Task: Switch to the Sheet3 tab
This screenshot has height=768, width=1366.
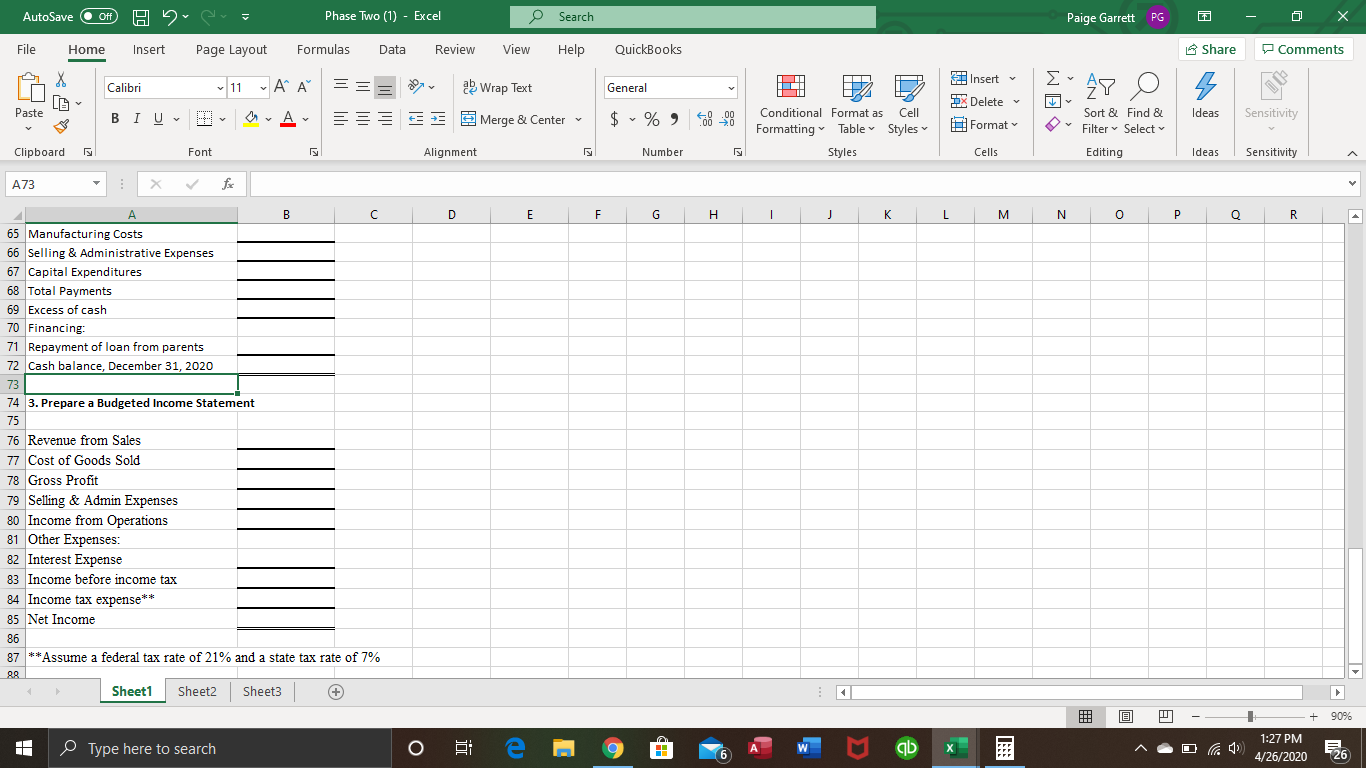Action: [262, 692]
